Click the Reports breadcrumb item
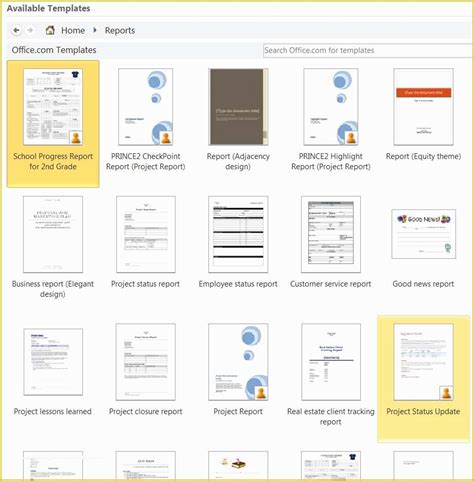The width and height of the screenshot is (474, 481). 120,30
